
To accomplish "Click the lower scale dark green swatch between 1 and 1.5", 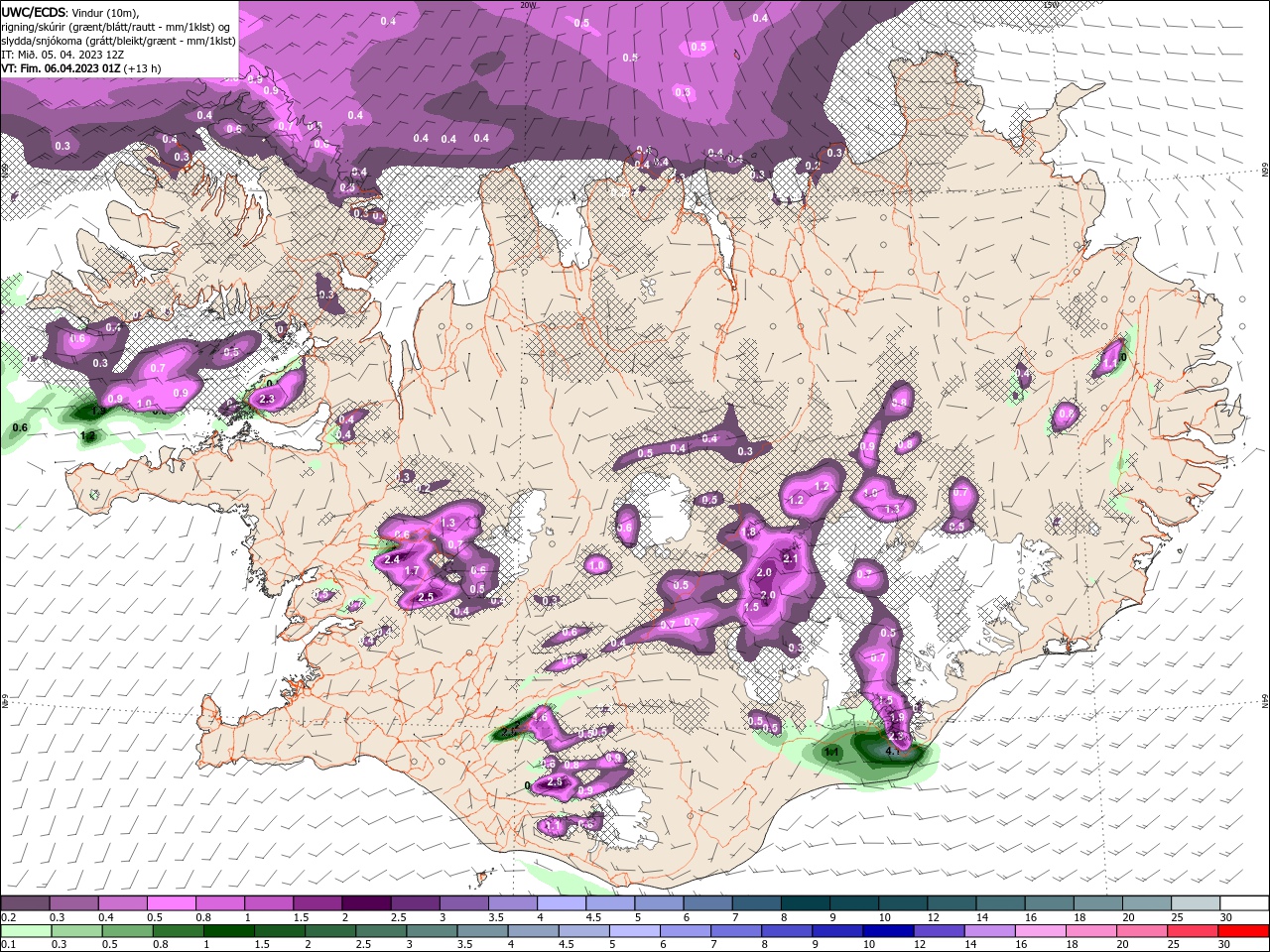I will (x=228, y=931).
